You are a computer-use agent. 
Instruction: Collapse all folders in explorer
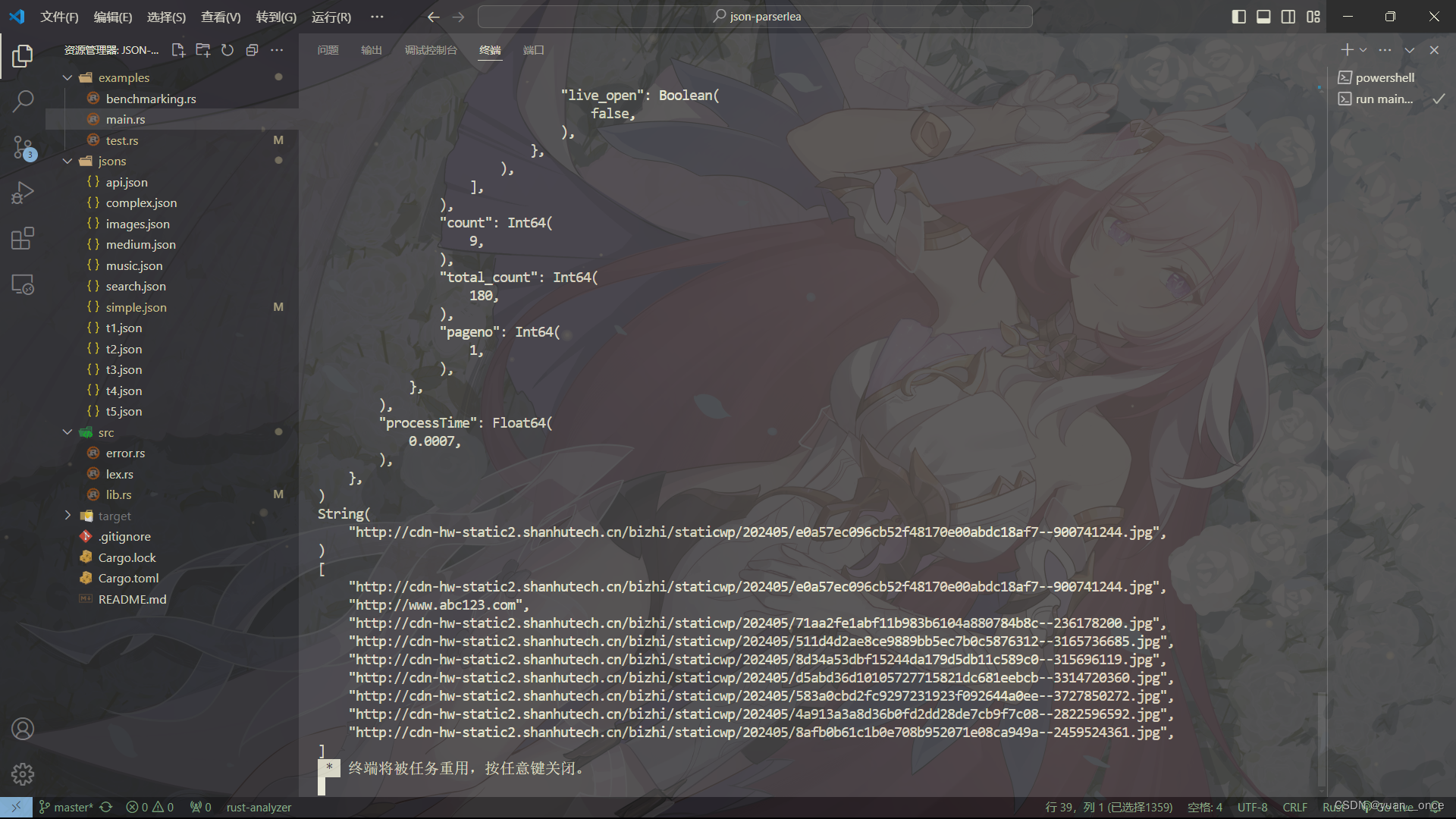(253, 50)
